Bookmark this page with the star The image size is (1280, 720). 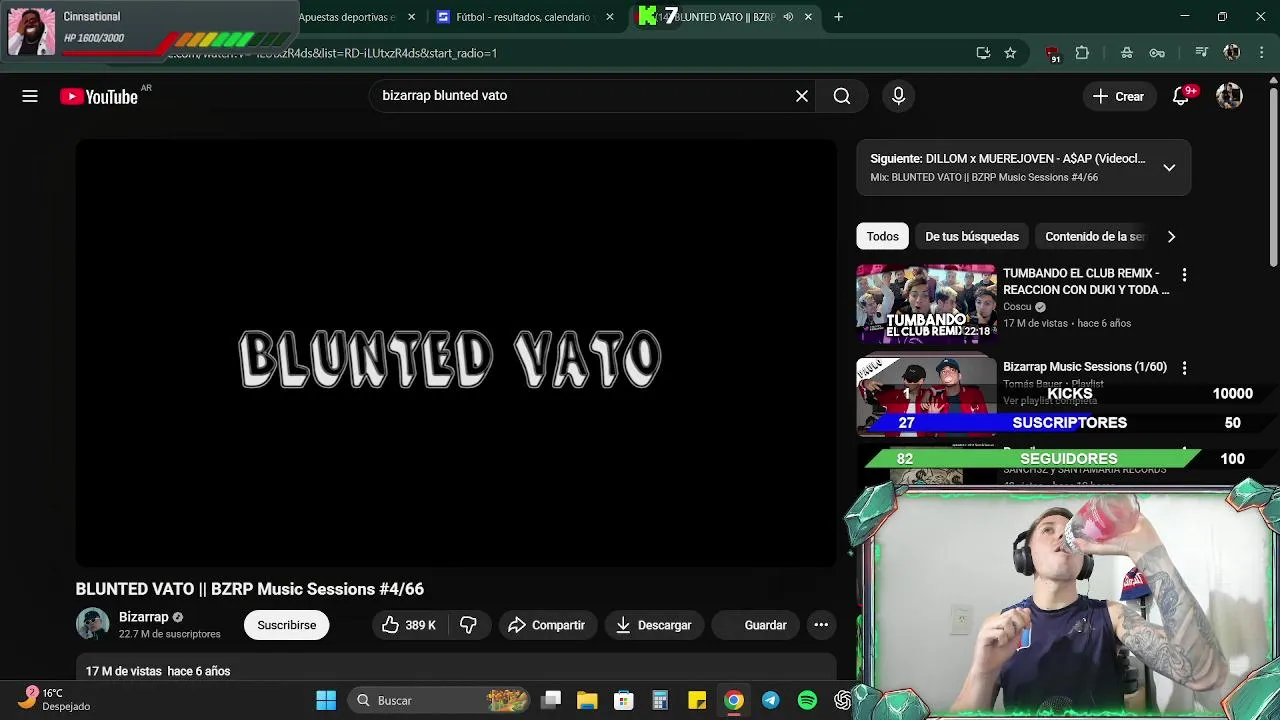(x=1010, y=53)
